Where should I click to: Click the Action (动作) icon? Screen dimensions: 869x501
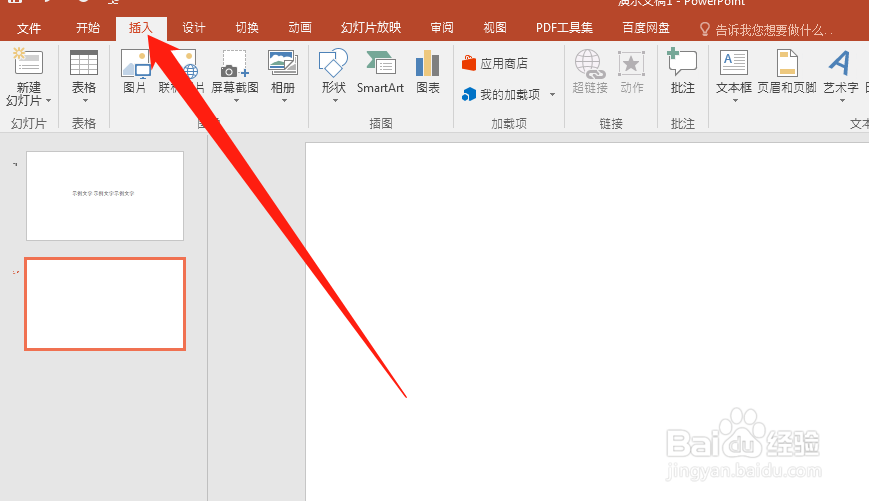pyautogui.click(x=631, y=63)
